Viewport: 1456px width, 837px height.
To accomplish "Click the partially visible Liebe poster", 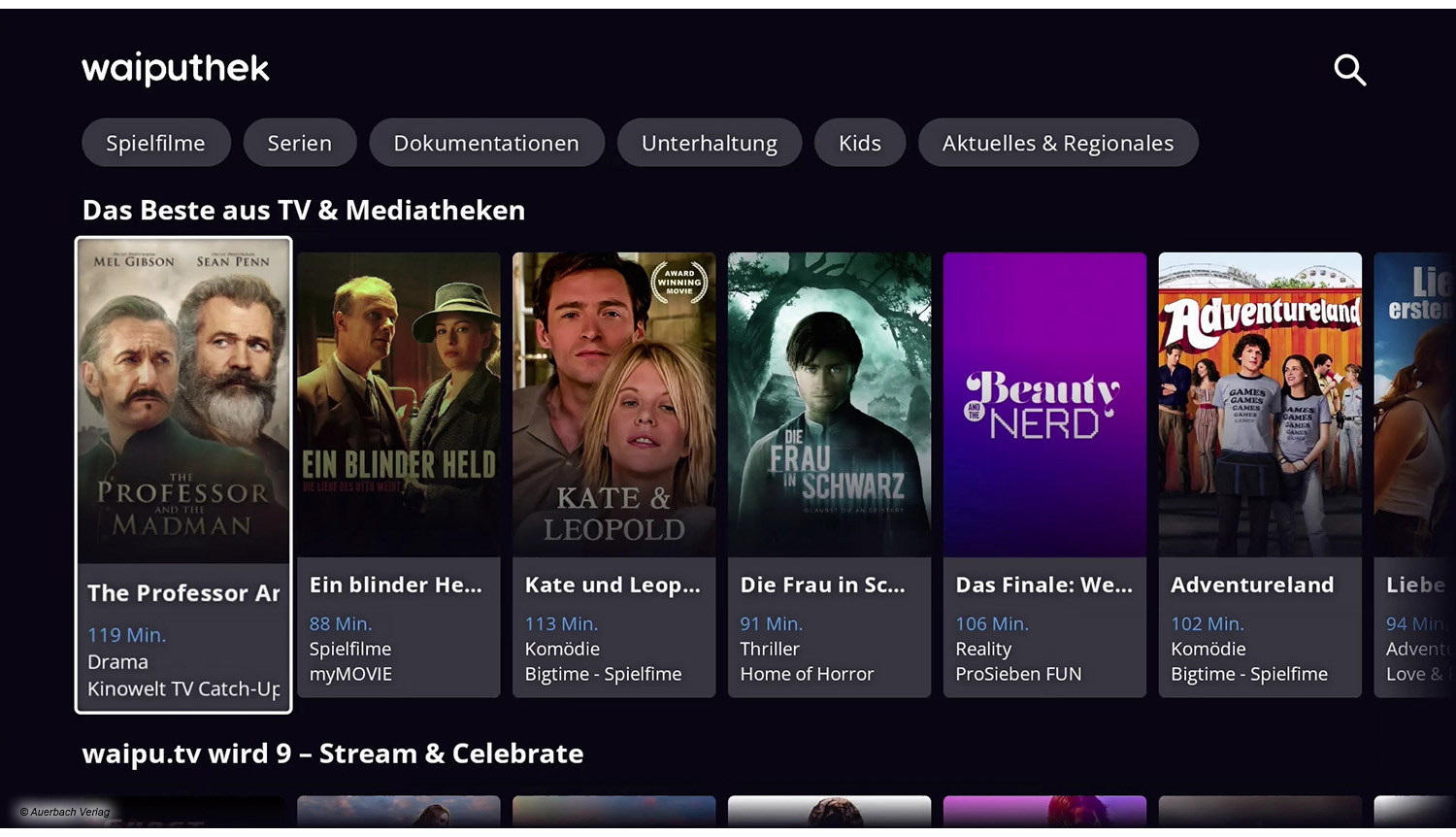I will coord(1415,405).
